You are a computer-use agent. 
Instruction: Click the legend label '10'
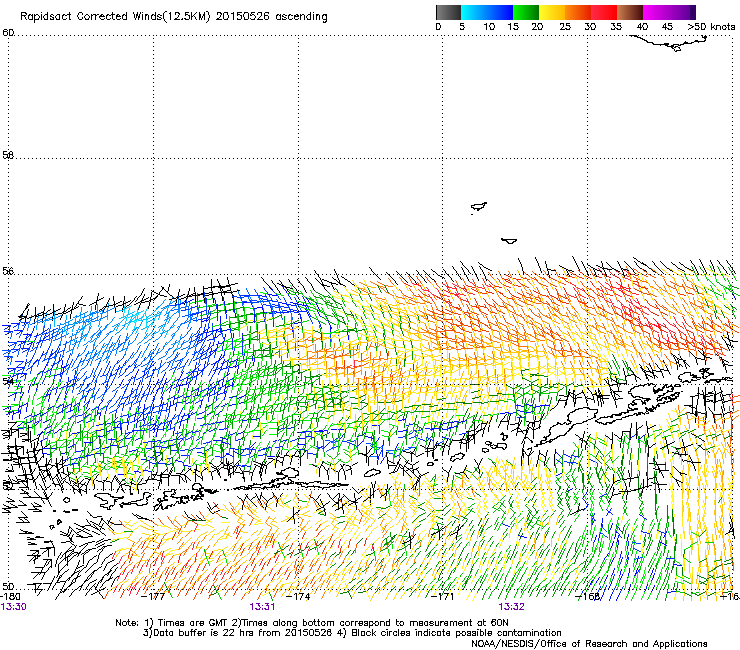coord(489,27)
